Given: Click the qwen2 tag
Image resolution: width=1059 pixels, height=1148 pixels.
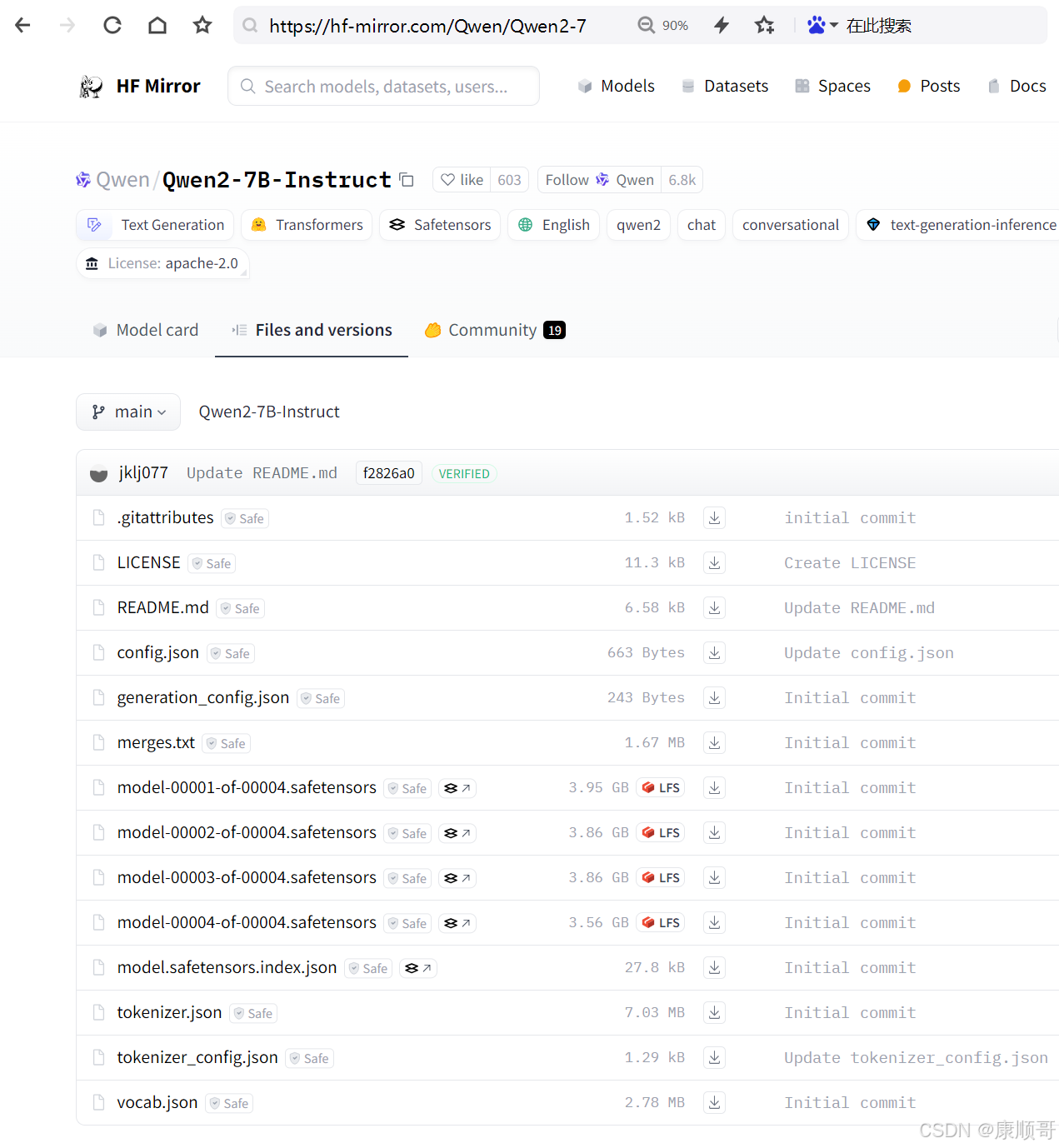Looking at the screenshot, I should pos(638,225).
